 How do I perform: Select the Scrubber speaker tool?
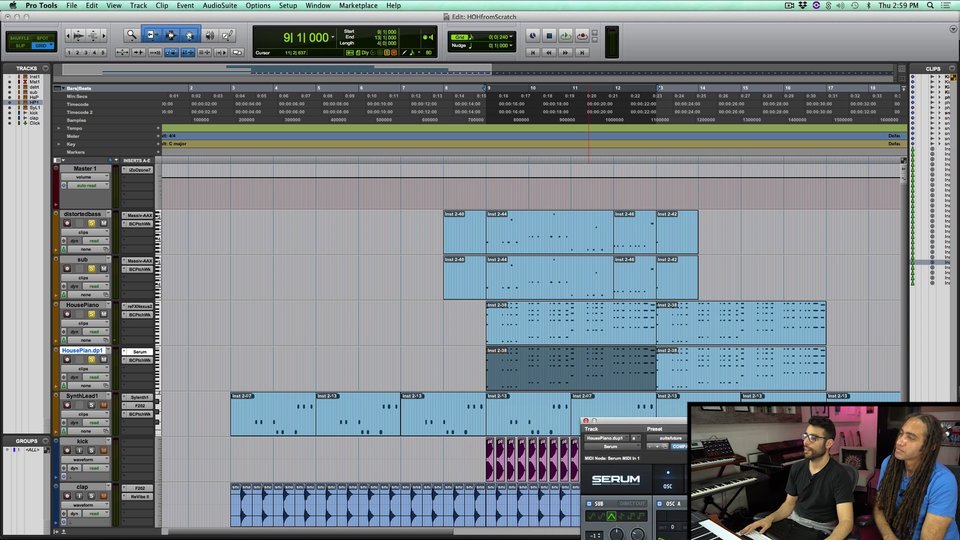210,36
